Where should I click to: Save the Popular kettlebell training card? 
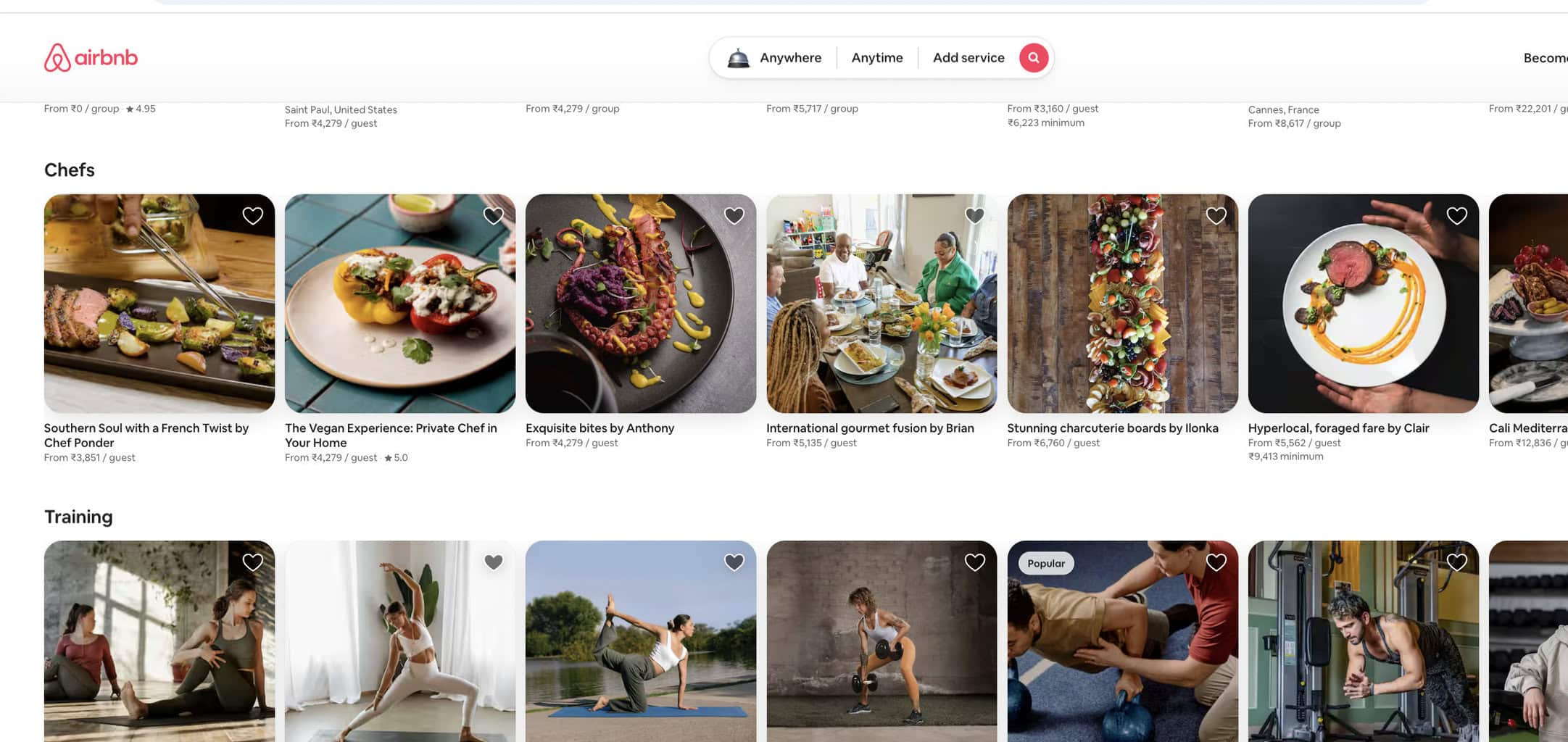(1216, 562)
